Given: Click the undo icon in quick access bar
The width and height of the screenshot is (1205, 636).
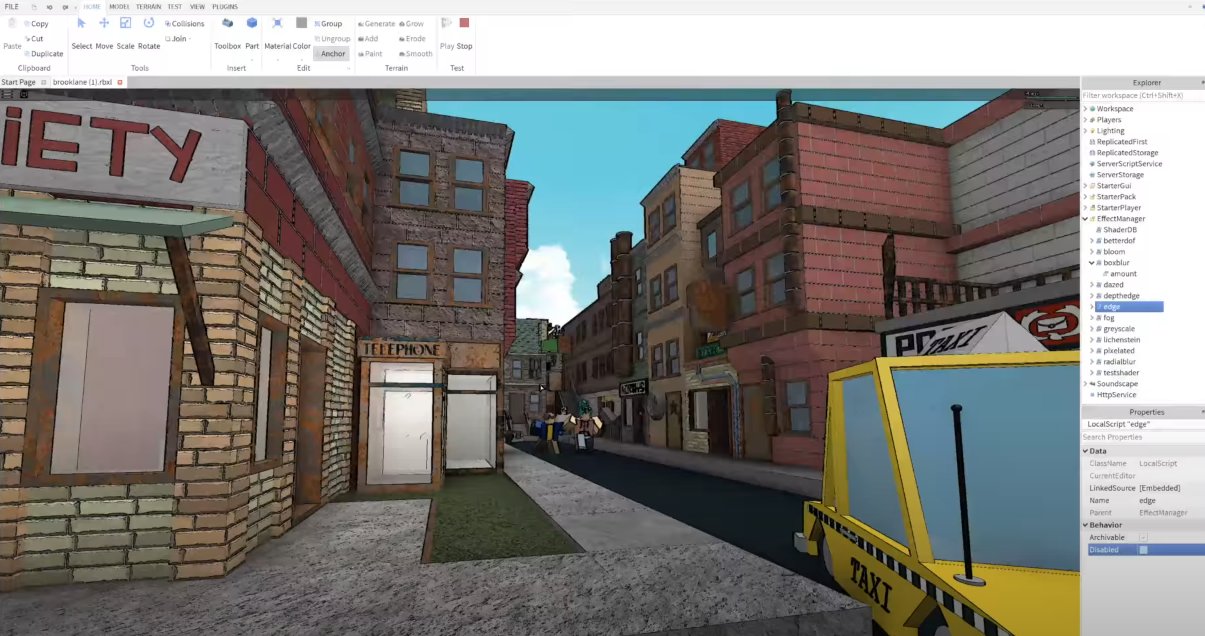Looking at the screenshot, I should pos(50,7).
